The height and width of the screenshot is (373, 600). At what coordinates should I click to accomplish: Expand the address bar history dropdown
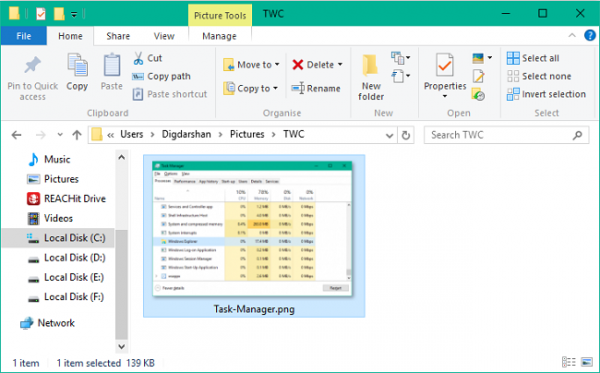point(389,135)
